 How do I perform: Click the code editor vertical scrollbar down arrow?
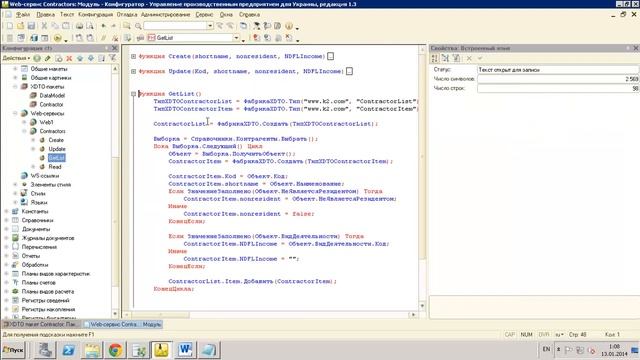point(422,306)
